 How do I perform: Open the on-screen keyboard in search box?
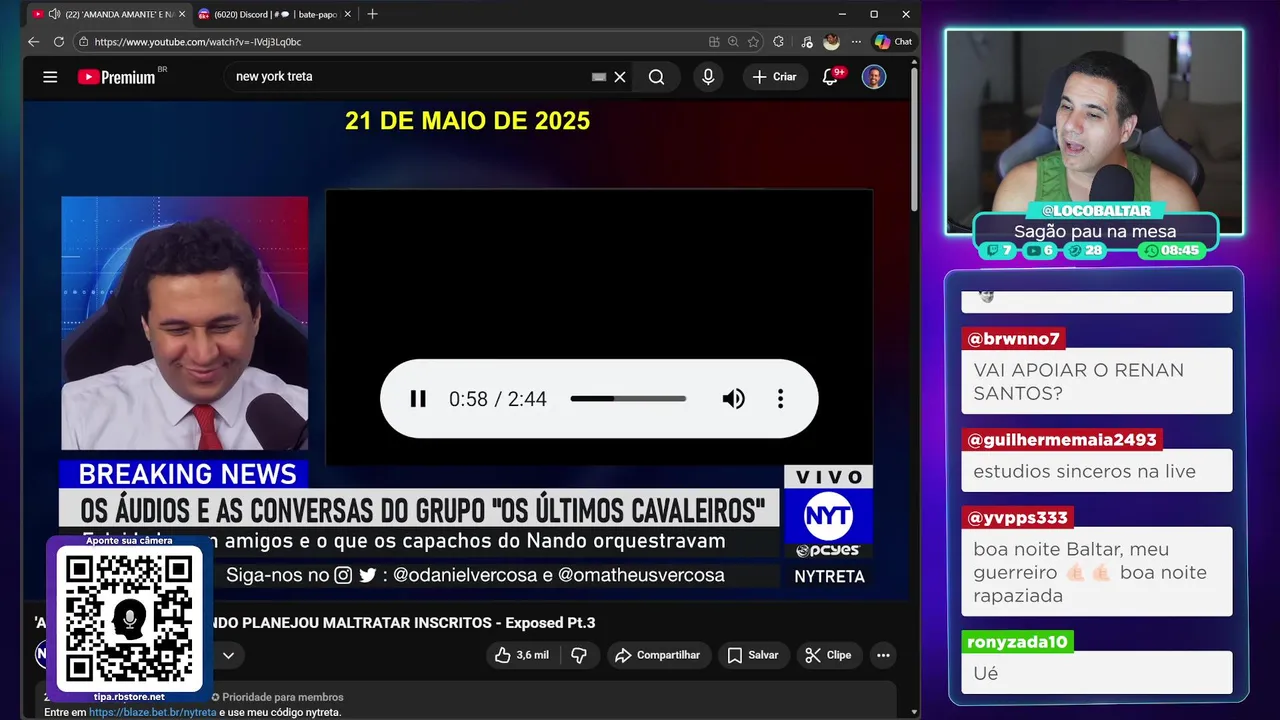coord(599,77)
